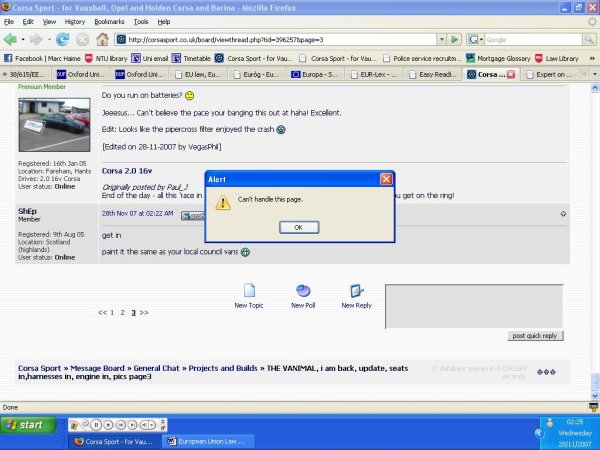Click the post quick reply button
The height and width of the screenshot is (450, 600).
(537, 336)
